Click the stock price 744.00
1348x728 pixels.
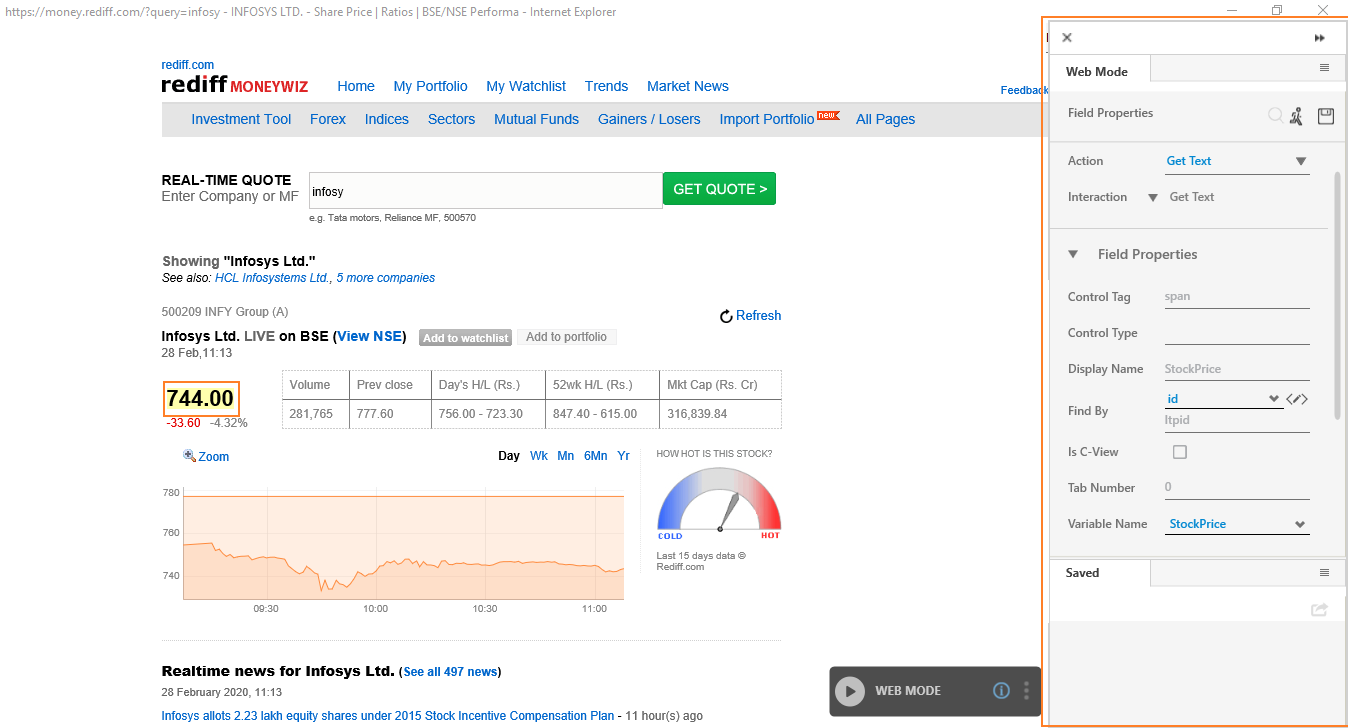pyautogui.click(x=200, y=399)
